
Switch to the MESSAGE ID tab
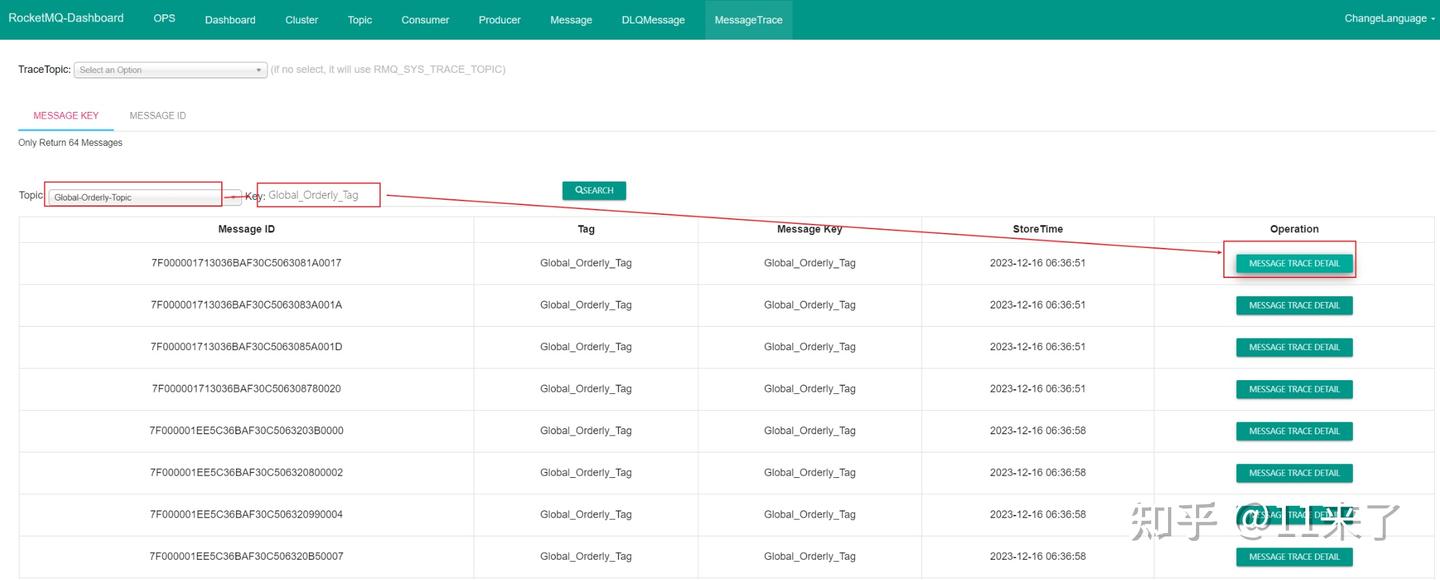[157, 115]
